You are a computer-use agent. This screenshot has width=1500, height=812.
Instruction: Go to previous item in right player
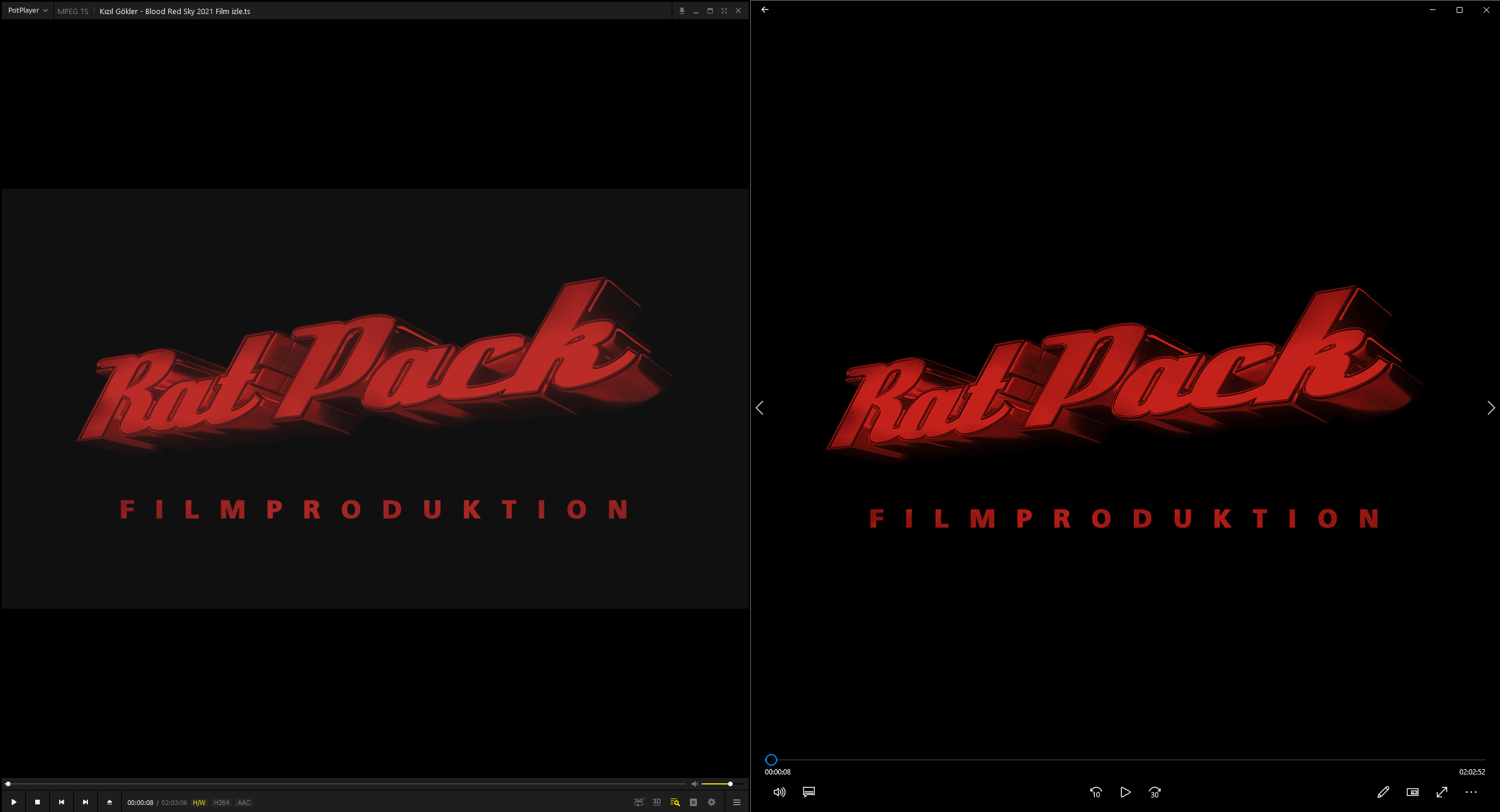tap(760, 408)
